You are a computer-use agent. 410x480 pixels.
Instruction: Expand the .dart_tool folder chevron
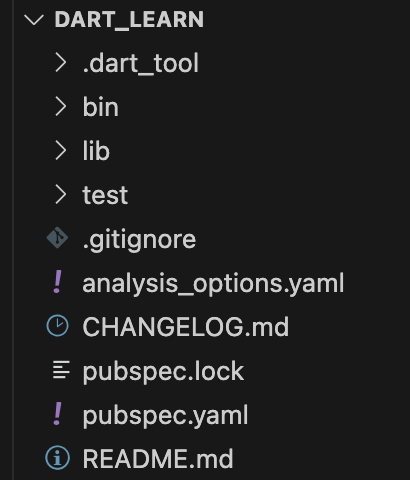(x=61, y=63)
